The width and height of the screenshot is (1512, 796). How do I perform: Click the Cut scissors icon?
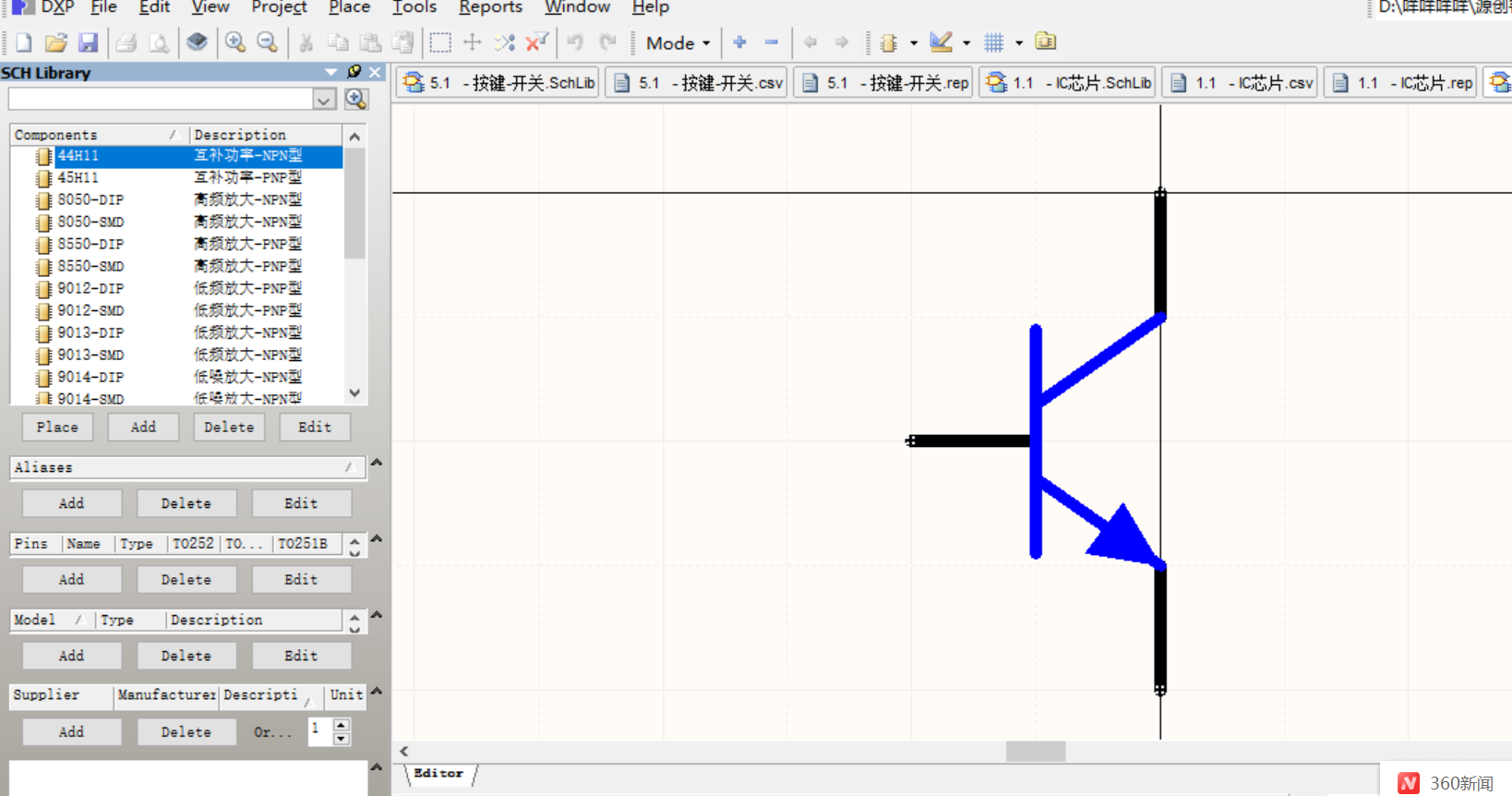point(306,42)
